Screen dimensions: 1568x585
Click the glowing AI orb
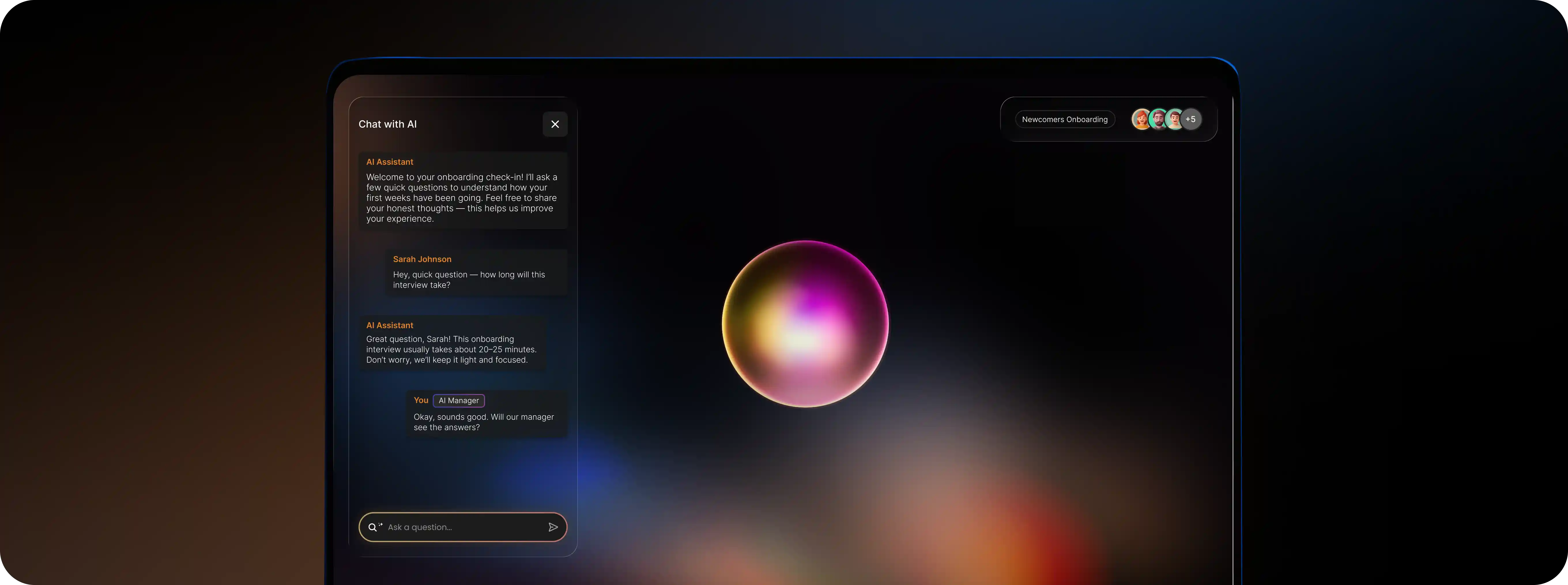click(805, 324)
